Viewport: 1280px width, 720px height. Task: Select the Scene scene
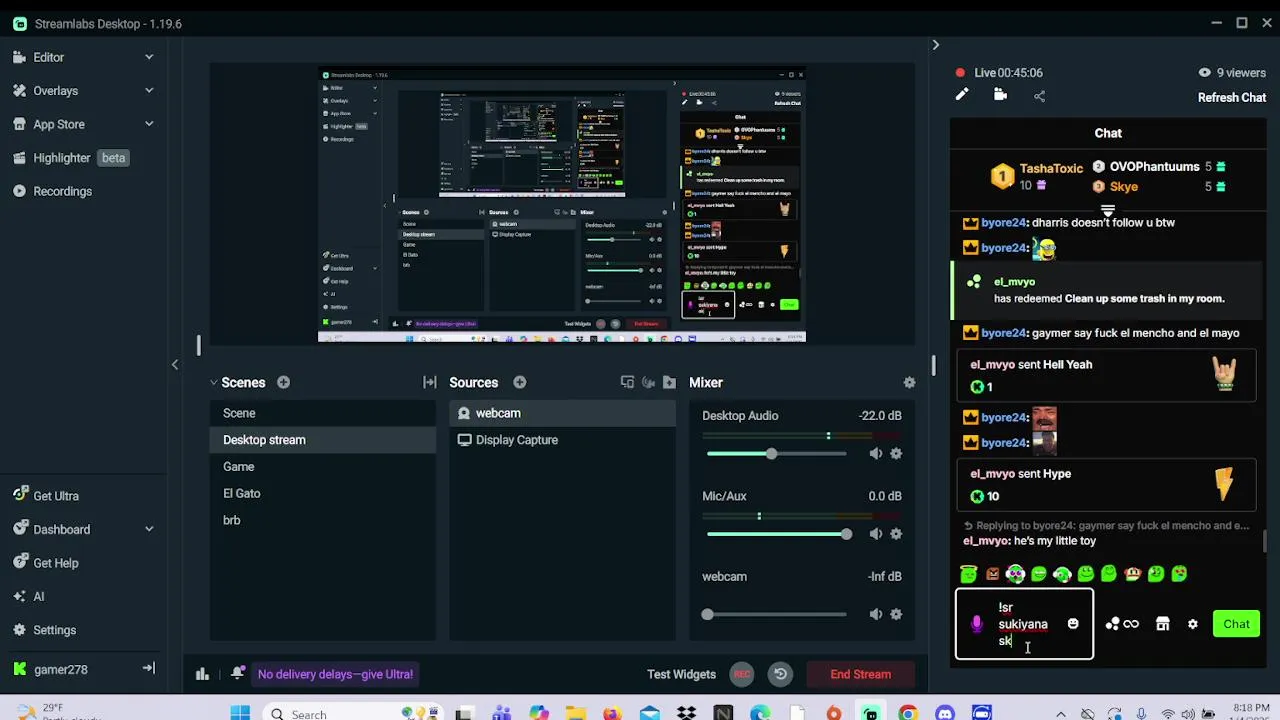pyautogui.click(x=322, y=413)
